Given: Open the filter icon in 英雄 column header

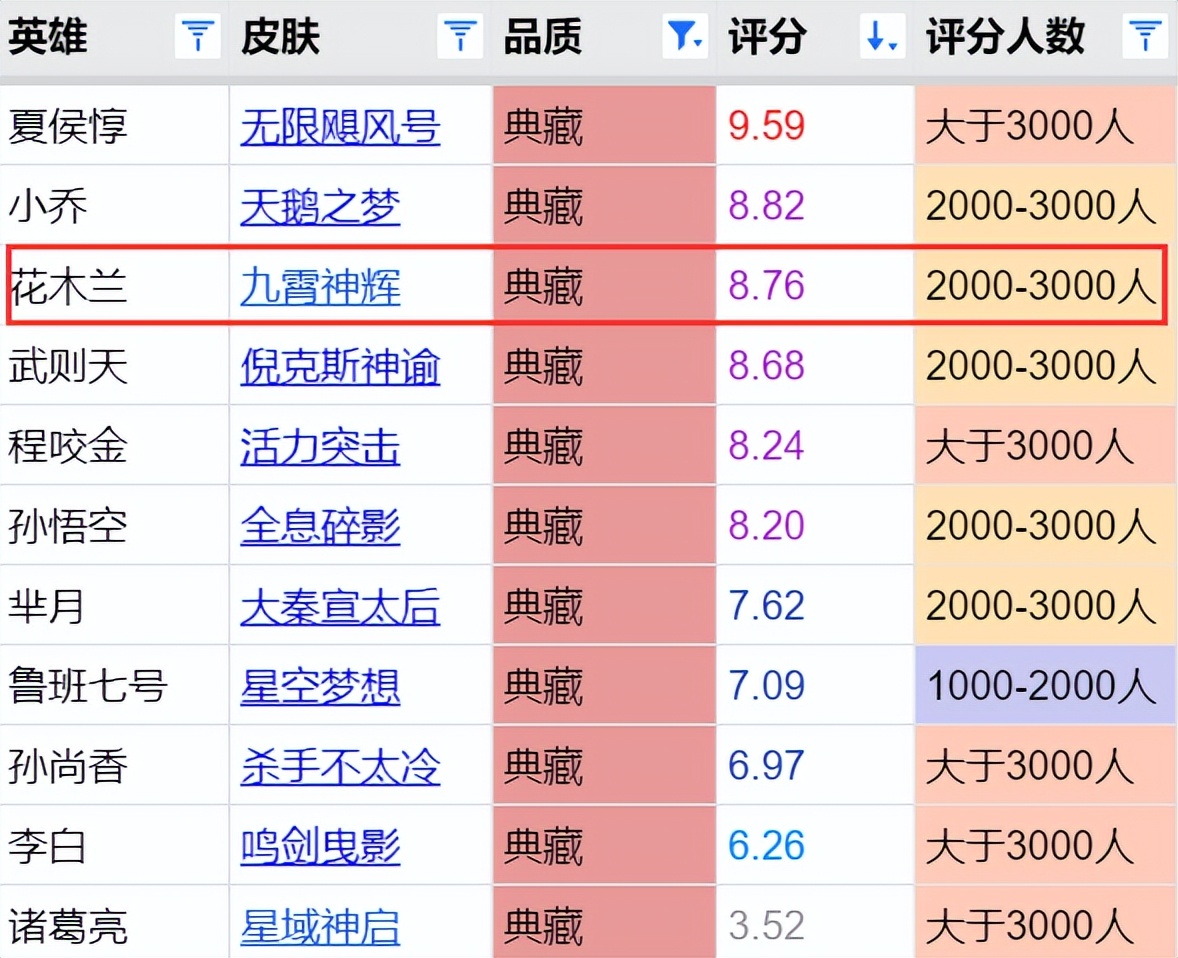Looking at the screenshot, I should [x=198, y=36].
